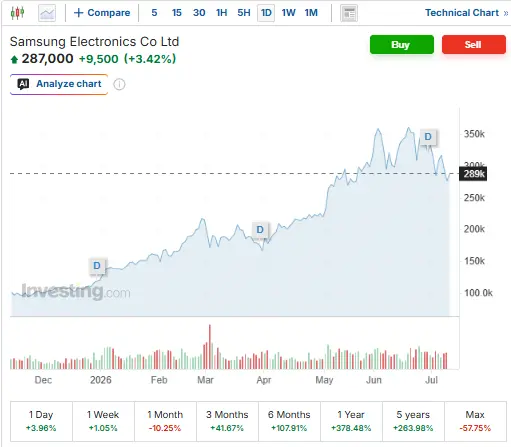Select the Max performance range

tap(475, 421)
